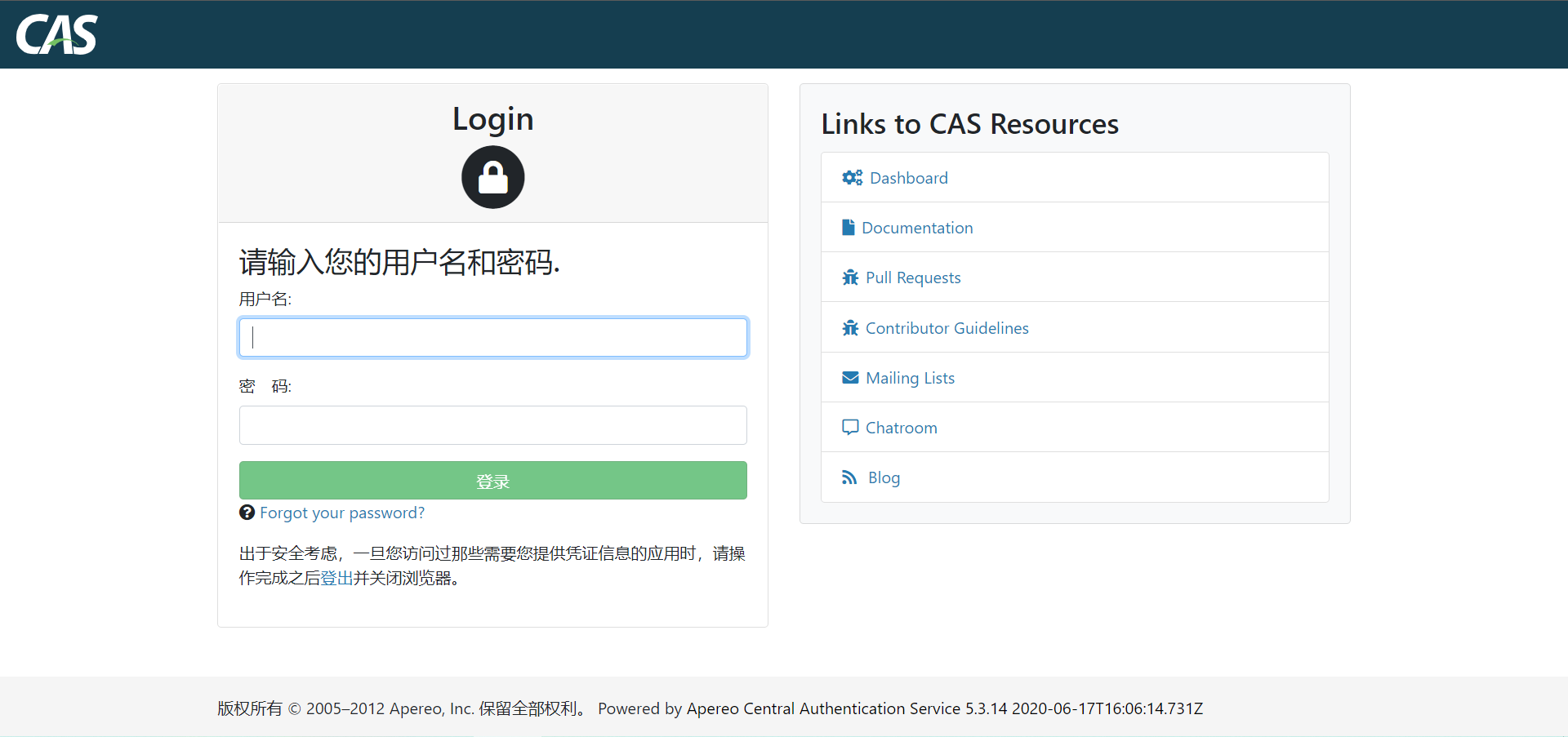The image size is (1568, 737).
Task: Click the 登出 logout link in the notice text
Action: [x=336, y=578]
